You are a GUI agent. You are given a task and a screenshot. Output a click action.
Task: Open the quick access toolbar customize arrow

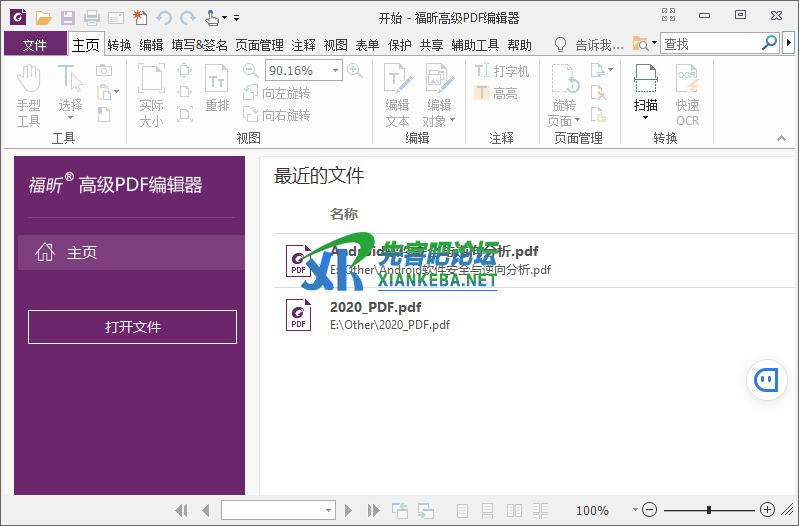click(x=237, y=18)
